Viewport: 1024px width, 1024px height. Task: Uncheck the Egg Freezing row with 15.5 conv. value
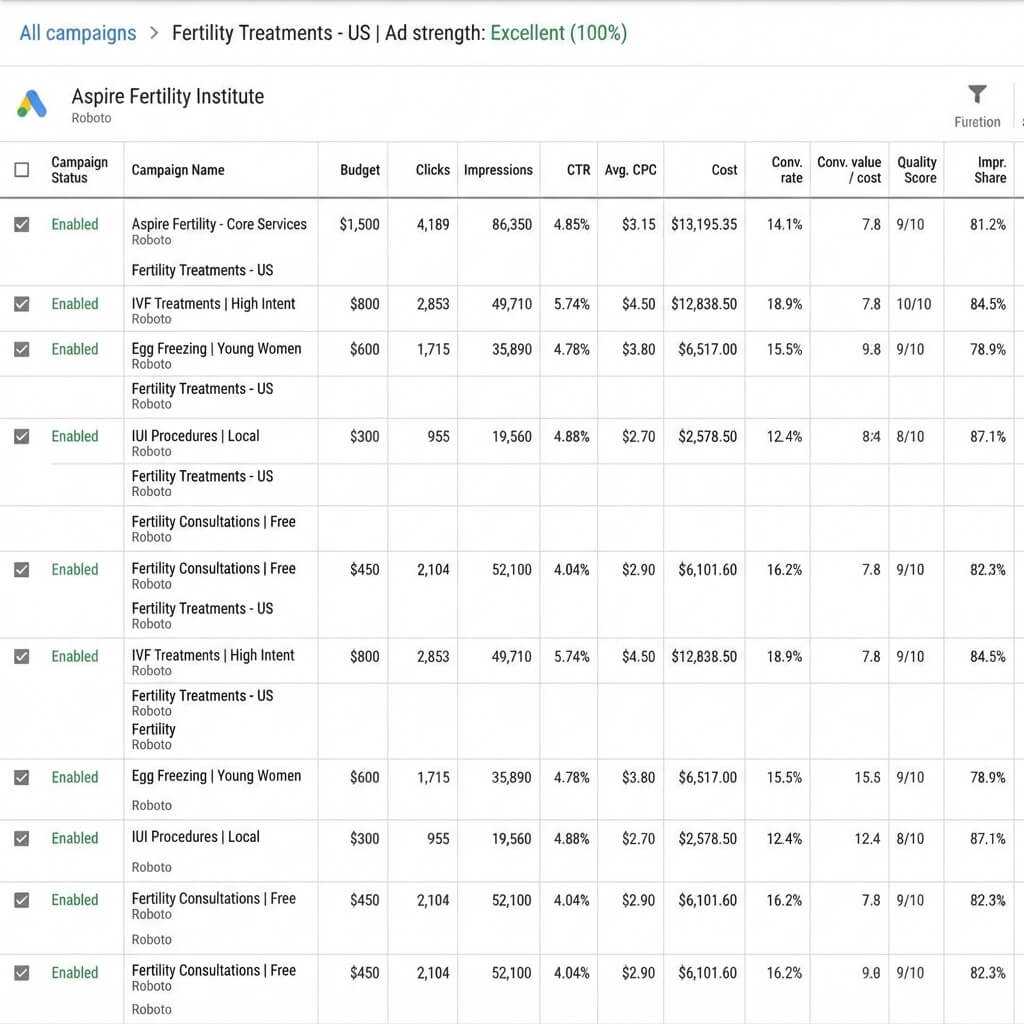pos(22,777)
